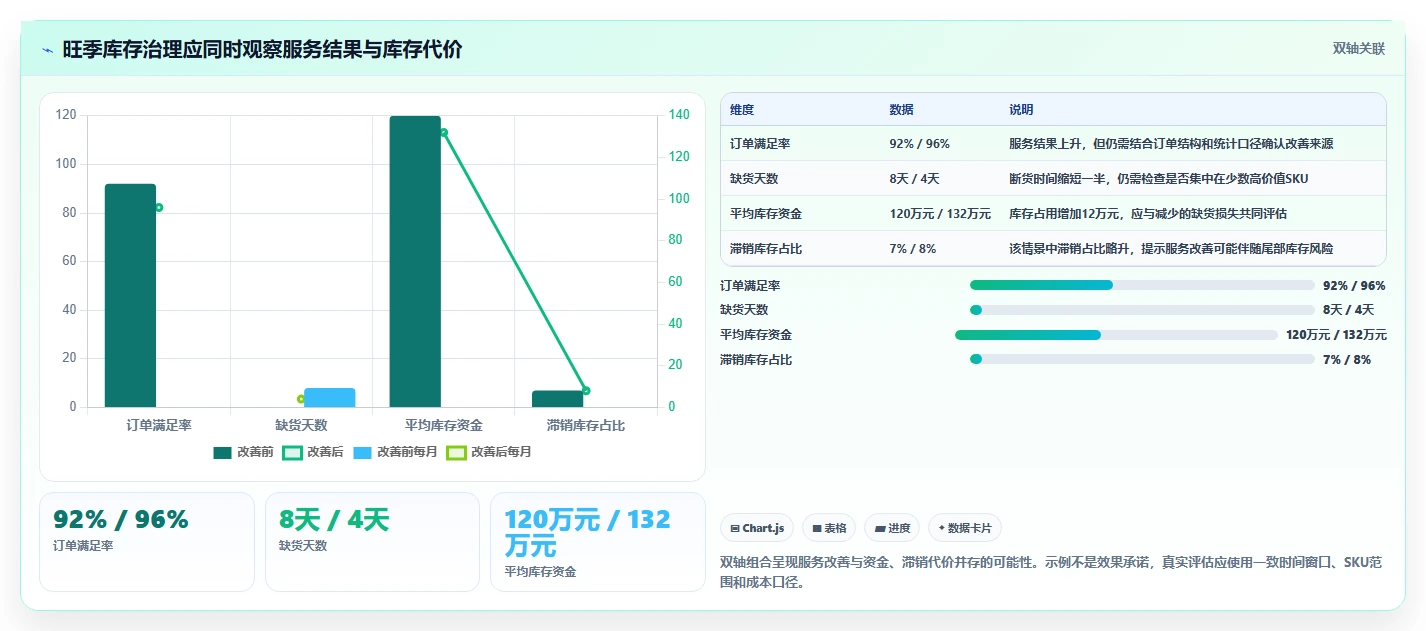Click the lightning icon beside the page title
The height and width of the screenshot is (631, 1426).
click(x=47, y=50)
